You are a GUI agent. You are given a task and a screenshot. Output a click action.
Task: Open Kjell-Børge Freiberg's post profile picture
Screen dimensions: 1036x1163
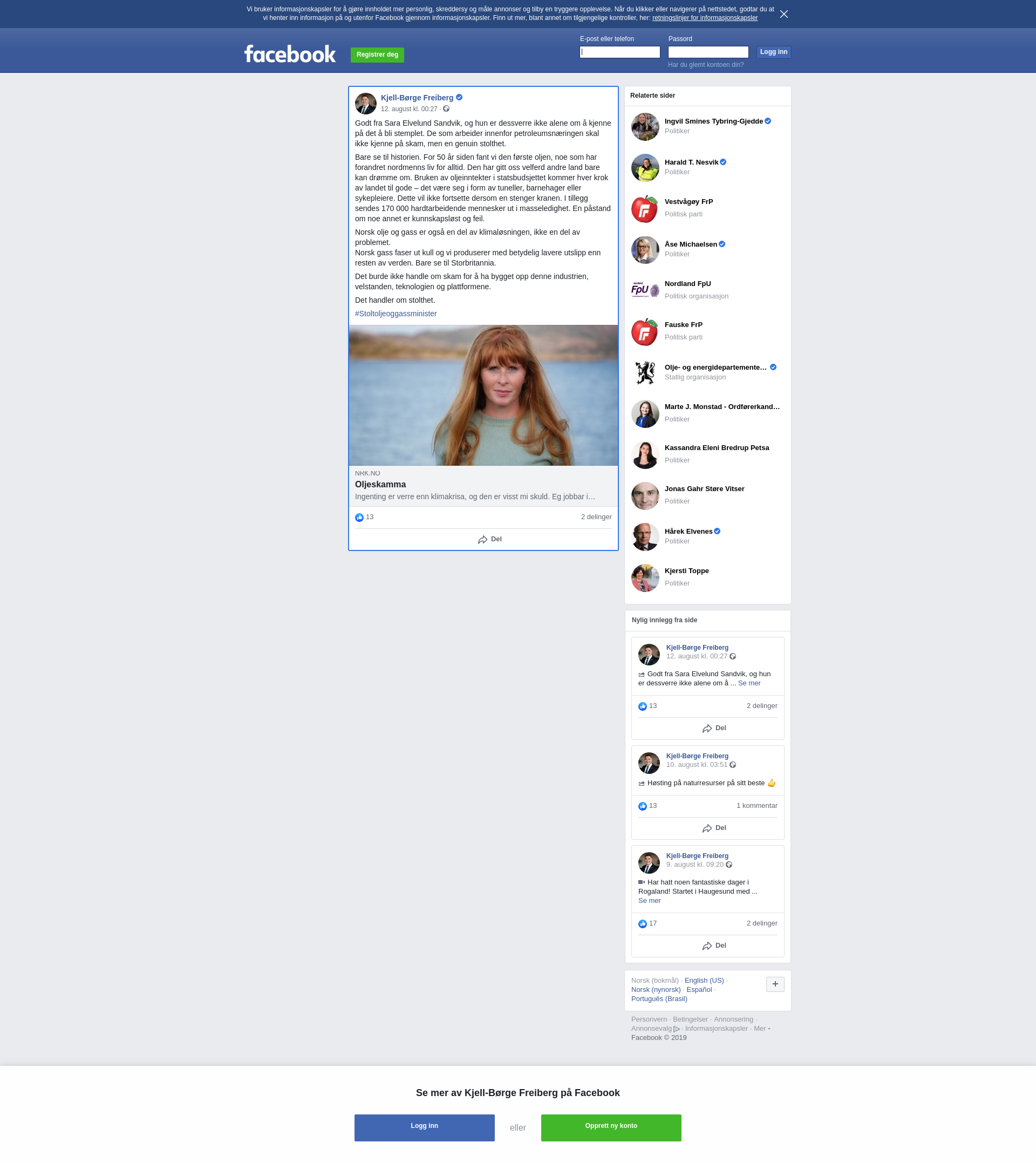click(365, 104)
